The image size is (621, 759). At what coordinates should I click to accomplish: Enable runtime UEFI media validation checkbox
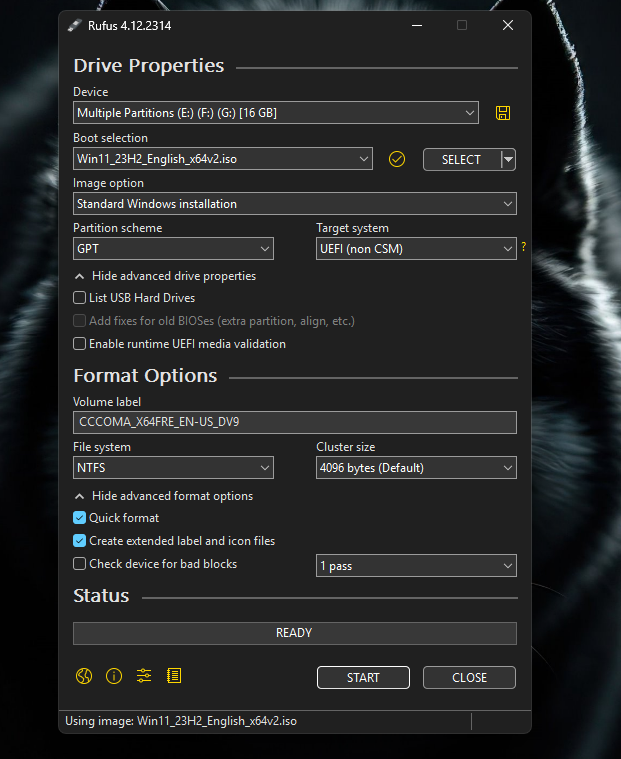[79, 343]
